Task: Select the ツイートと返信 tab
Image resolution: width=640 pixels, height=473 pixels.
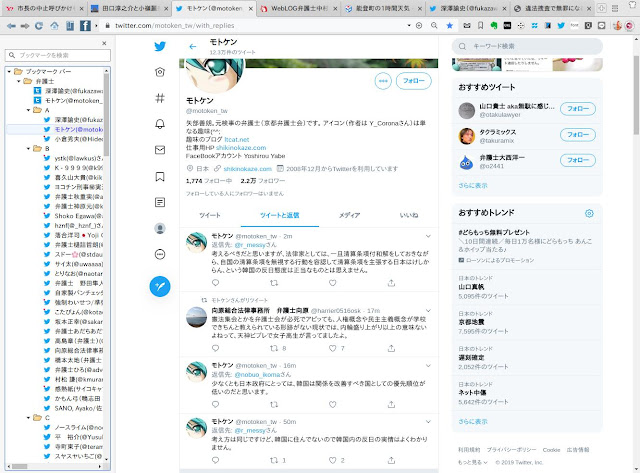Action: pyautogui.click(x=280, y=215)
